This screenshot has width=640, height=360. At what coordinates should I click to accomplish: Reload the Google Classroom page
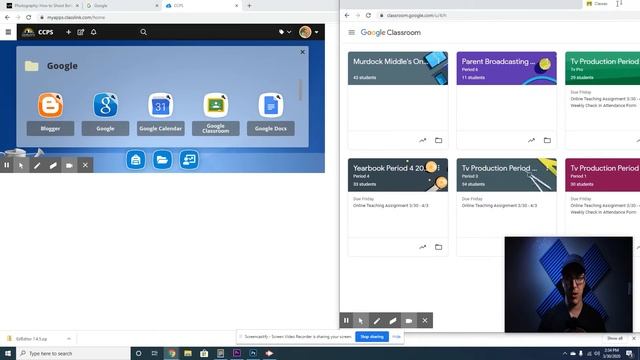point(368,15)
